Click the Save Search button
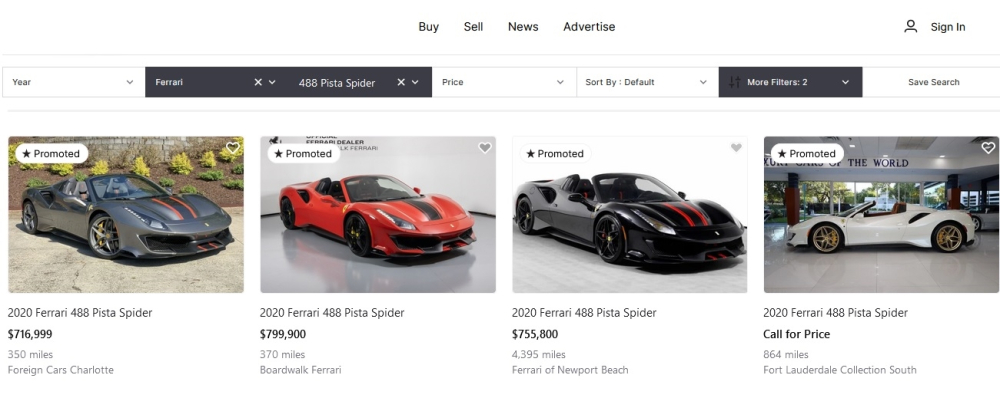Image resolution: width=1000 pixels, height=398 pixels. tap(934, 82)
